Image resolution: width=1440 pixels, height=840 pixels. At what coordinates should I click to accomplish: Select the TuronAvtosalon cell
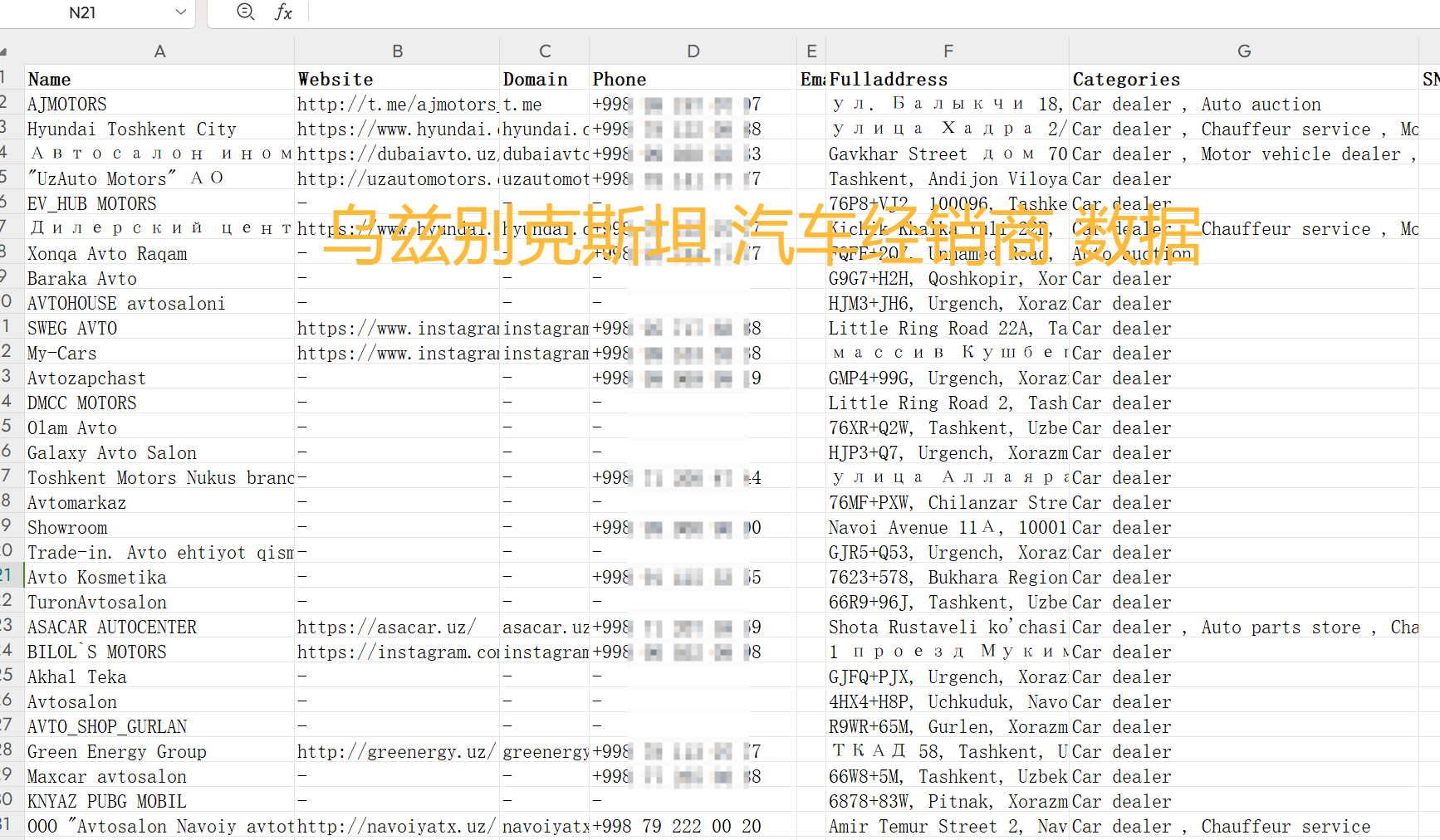(159, 602)
